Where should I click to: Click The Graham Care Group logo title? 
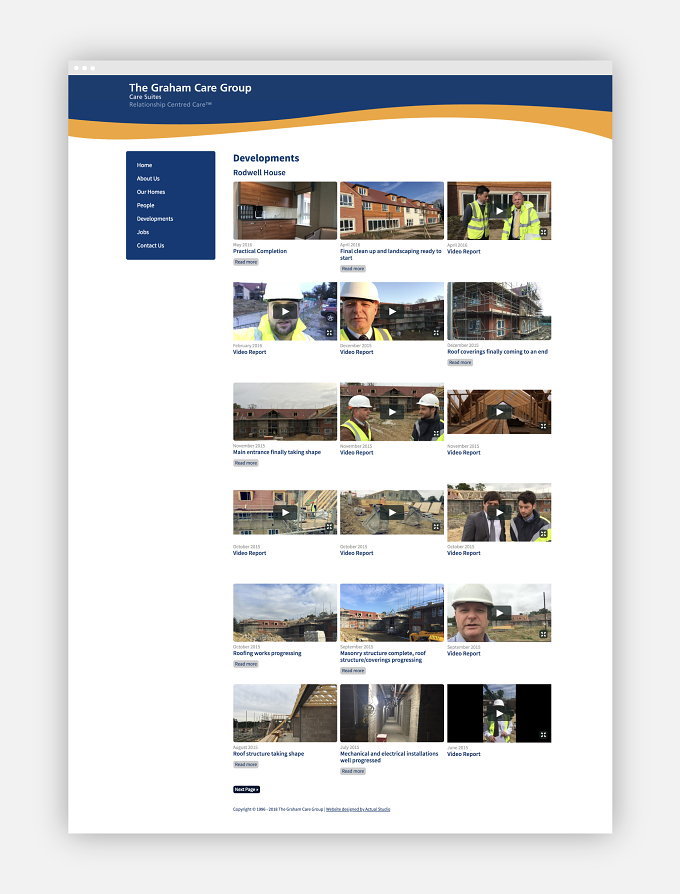(190, 88)
